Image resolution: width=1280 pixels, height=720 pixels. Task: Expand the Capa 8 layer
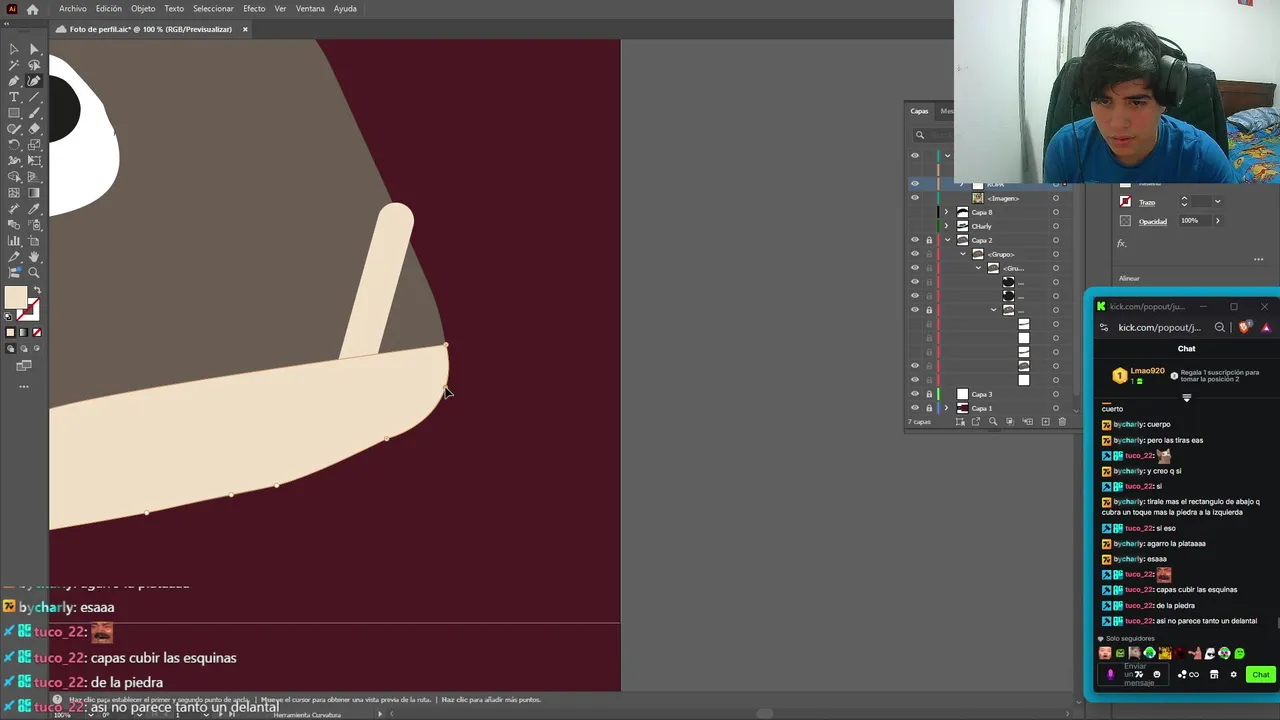tap(946, 212)
